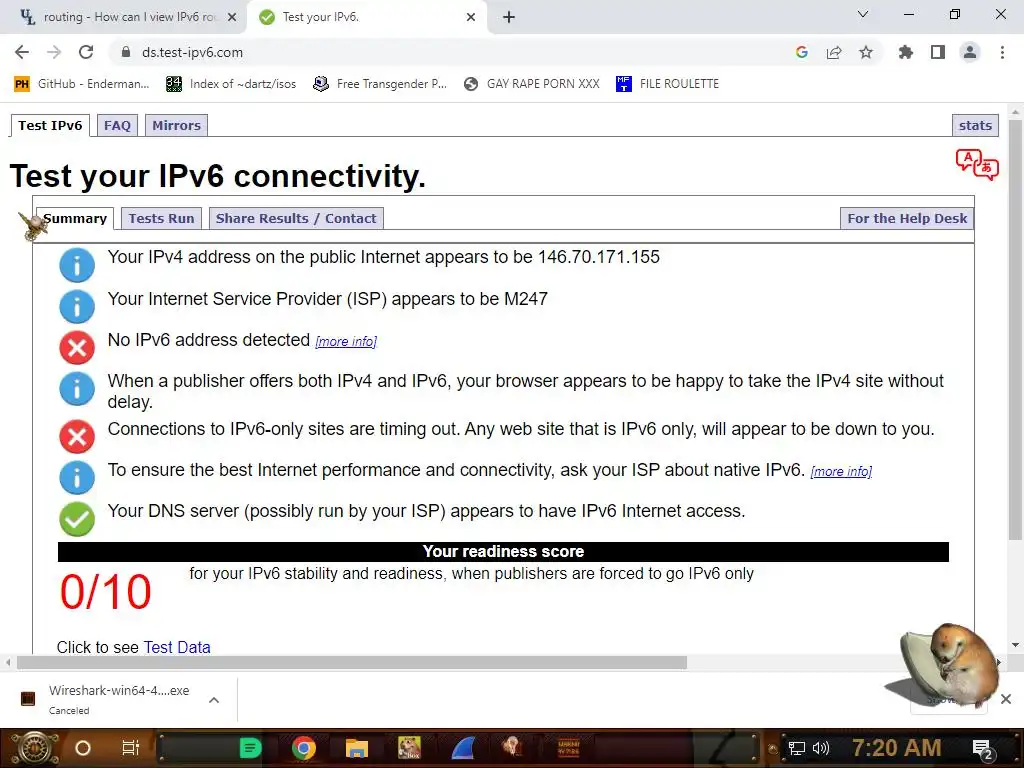Switch to the Tests Run tab
This screenshot has width=1024, height=768.
(x=161, y=218)
